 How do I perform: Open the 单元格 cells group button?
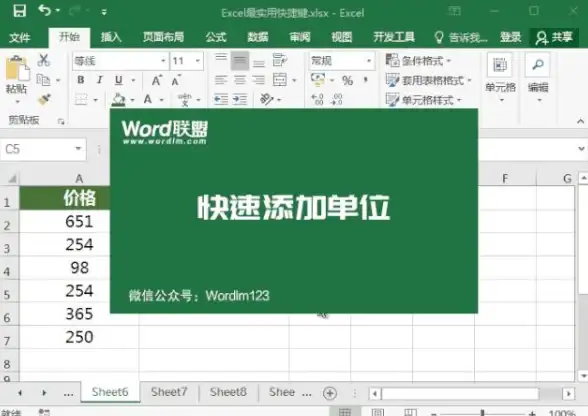pos(501,78)
